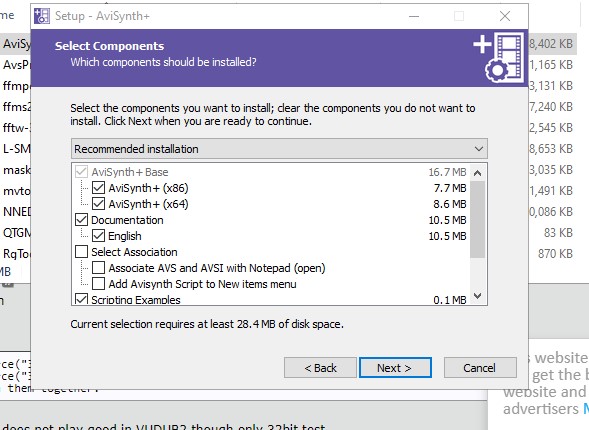Select the 870 KB file size in background window

[x=555, y=254]
